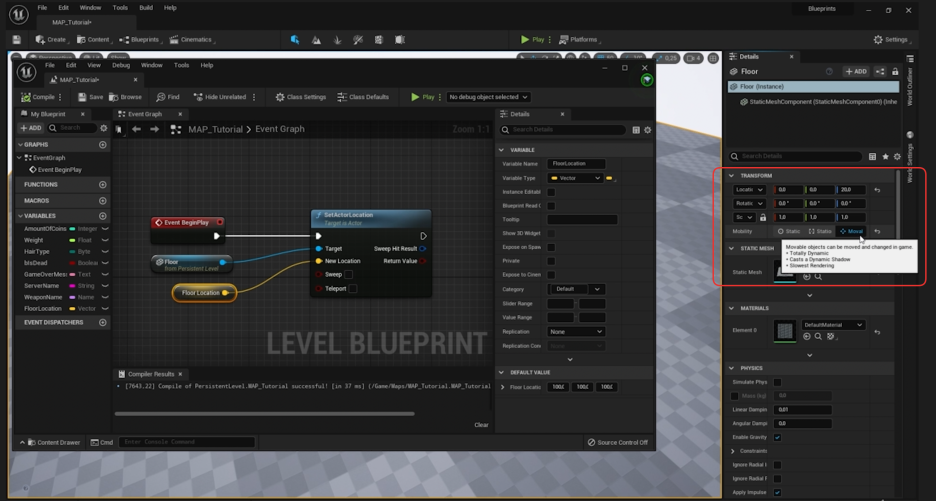Check the Expose on Spawn option
Image resolution: width=936 pixels, height=501 pixels.
pyautogui.click(x=551, y=247)
